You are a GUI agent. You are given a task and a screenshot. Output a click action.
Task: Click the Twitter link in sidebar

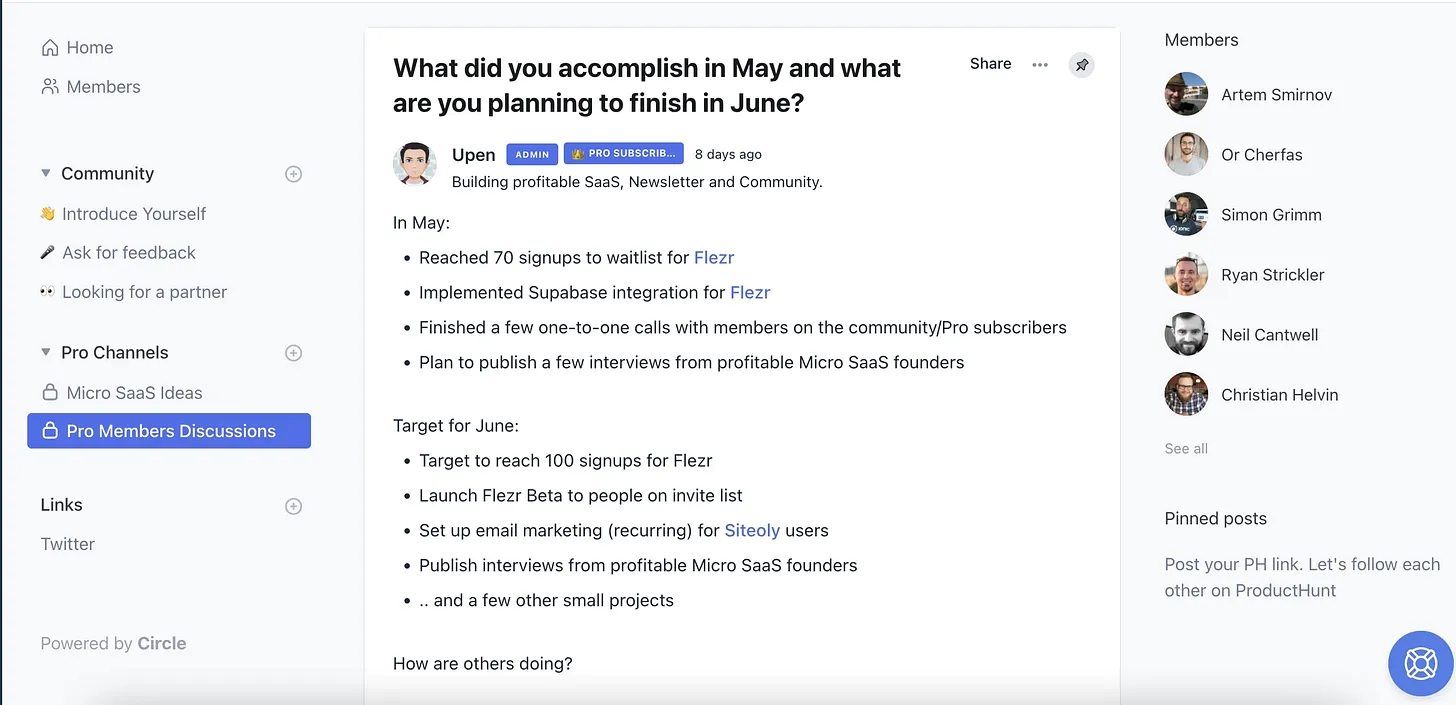[x=68, y=544]
